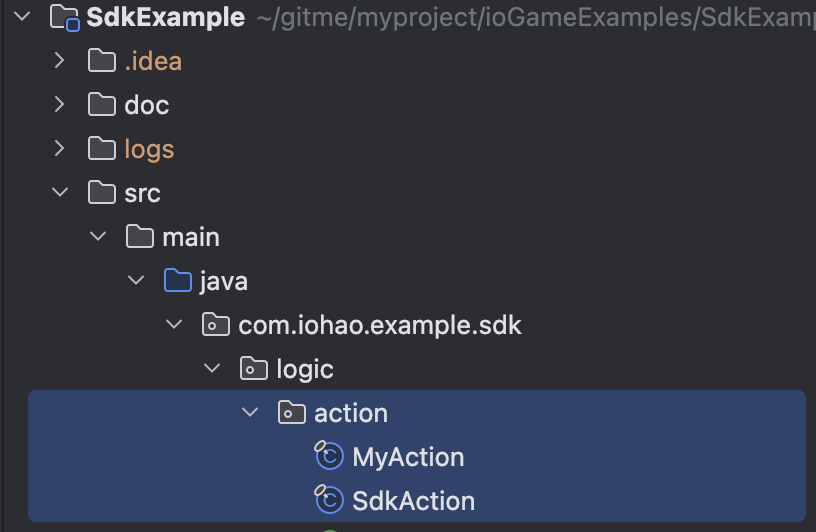Expand the .idea folder arrow
Viewport: 816px width, 532px height.
[x=59, y=61]
